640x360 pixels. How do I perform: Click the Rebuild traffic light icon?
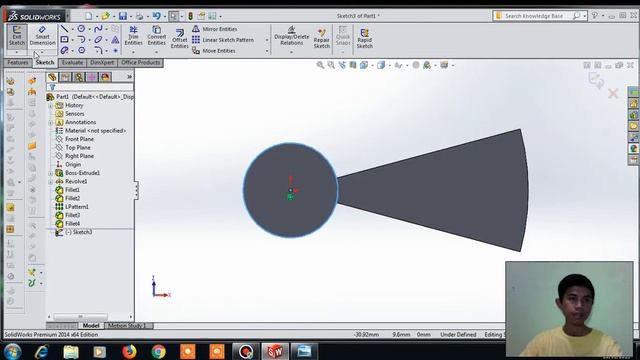(190, 16)
